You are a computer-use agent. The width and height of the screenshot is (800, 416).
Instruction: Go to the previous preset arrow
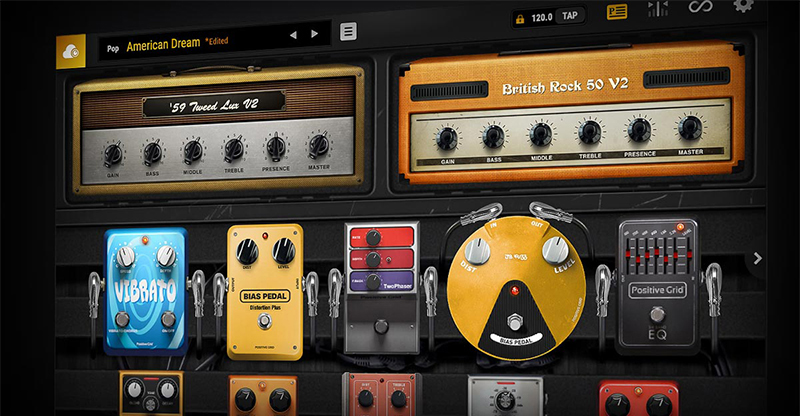point(293,35)
